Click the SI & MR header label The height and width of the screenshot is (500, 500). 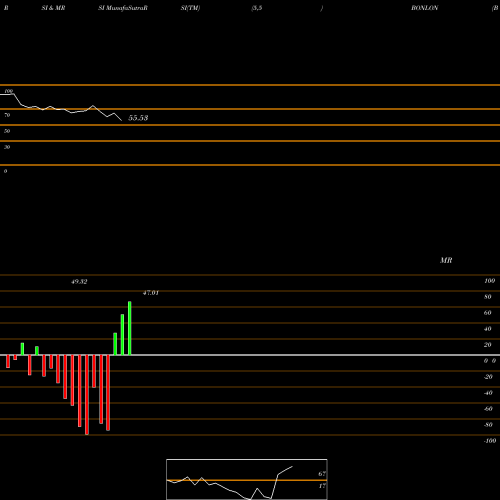tap(53, 8)
